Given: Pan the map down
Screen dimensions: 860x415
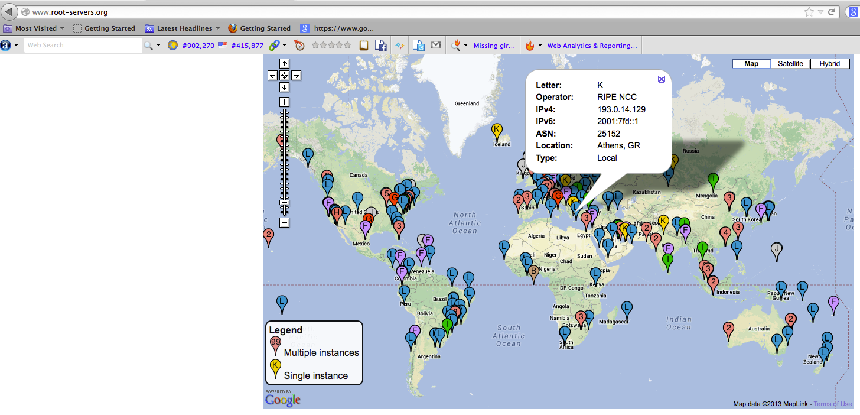Looking at the screenshot, I should [x=284, y=87].
